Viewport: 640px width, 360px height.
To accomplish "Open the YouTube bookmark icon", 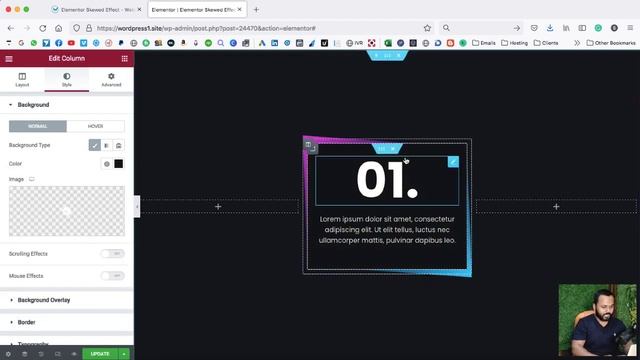I will click(71, 43).
